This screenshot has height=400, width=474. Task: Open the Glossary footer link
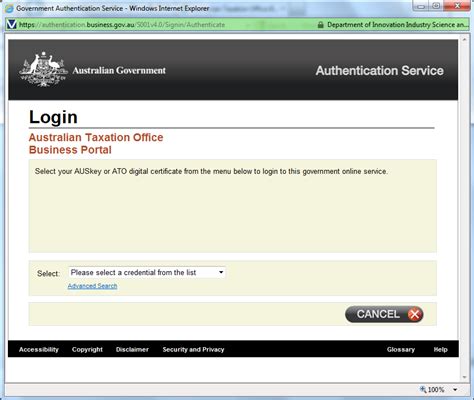pyautogui.click(x=401, y=349)
